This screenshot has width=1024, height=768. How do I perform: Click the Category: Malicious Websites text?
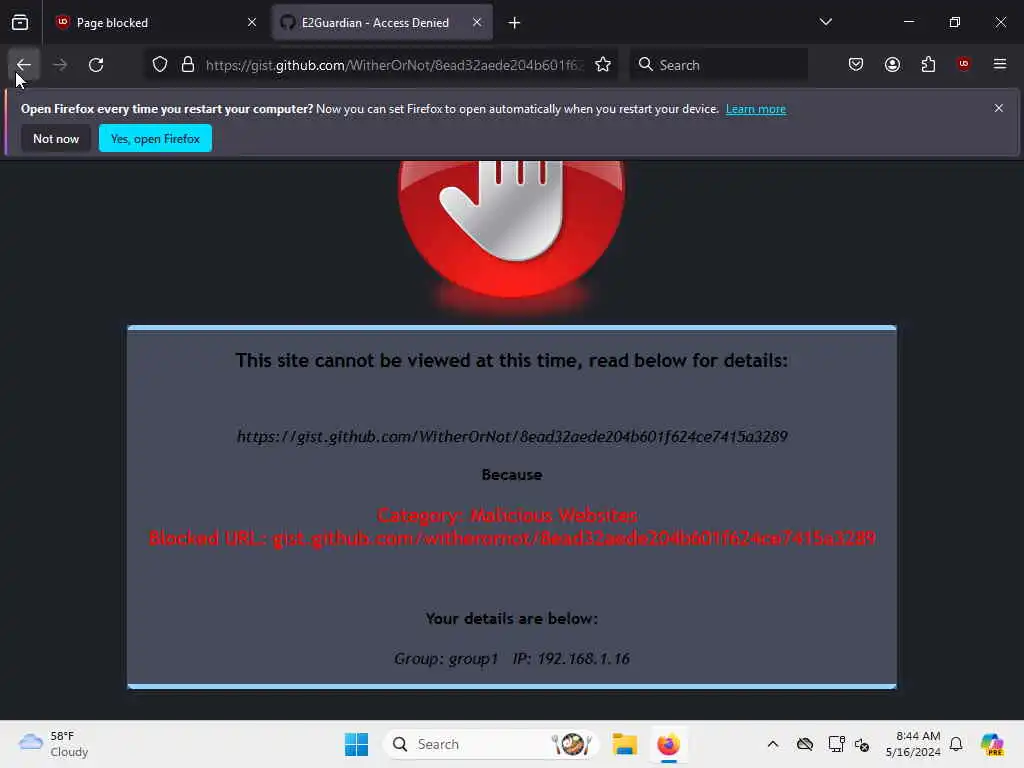point(508,515)
